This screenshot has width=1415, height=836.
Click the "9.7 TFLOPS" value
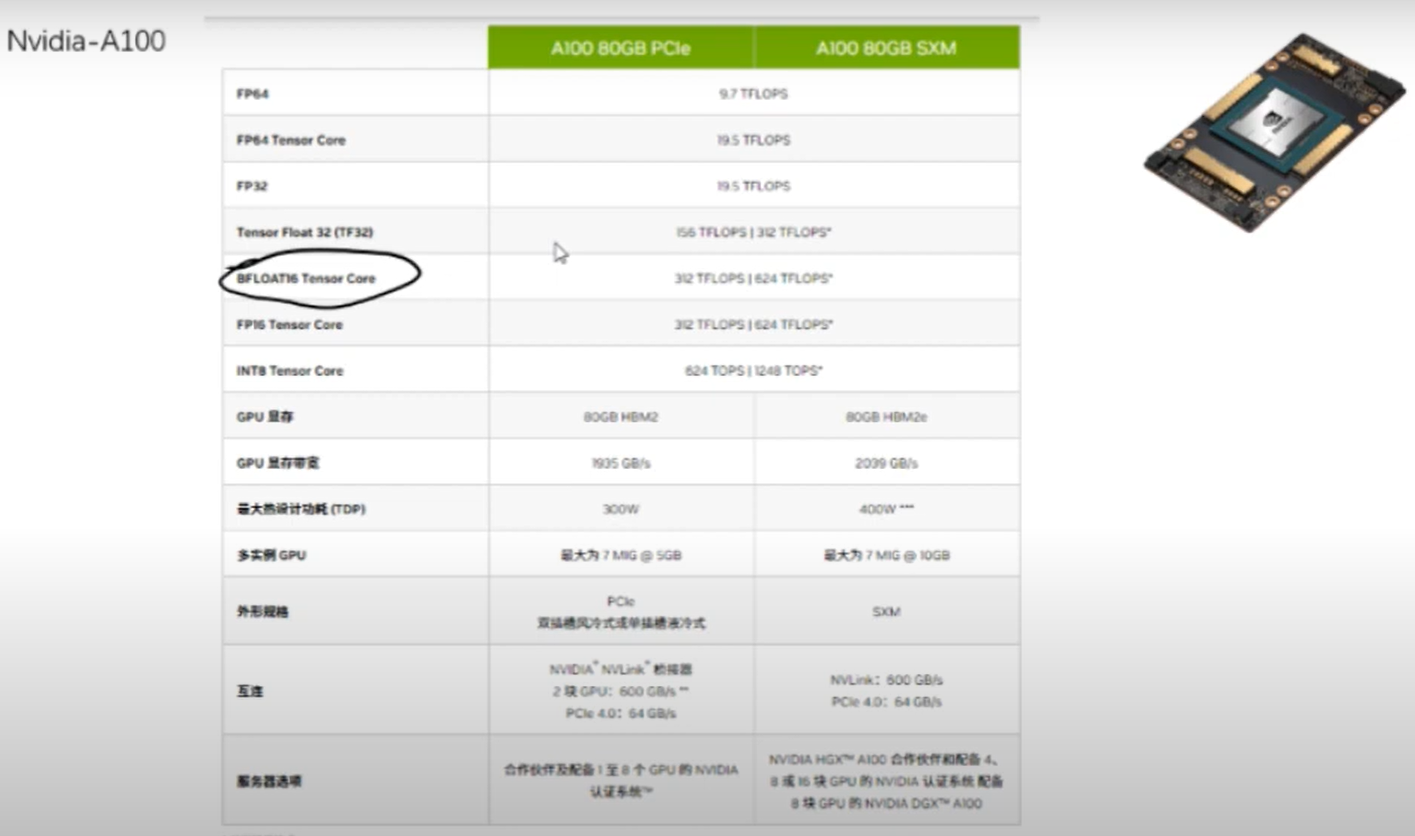(754, 94)
